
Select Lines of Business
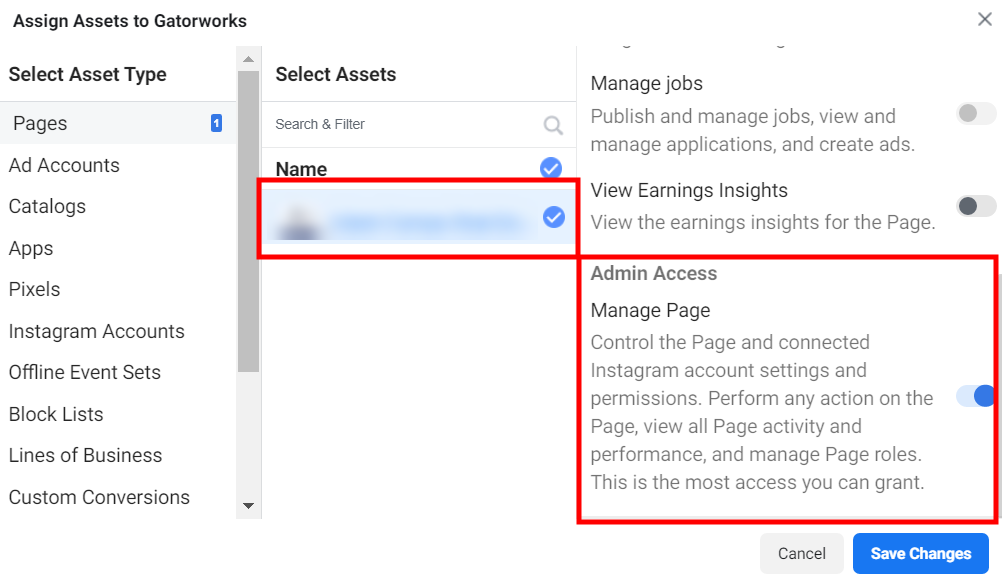coord(86,456)
